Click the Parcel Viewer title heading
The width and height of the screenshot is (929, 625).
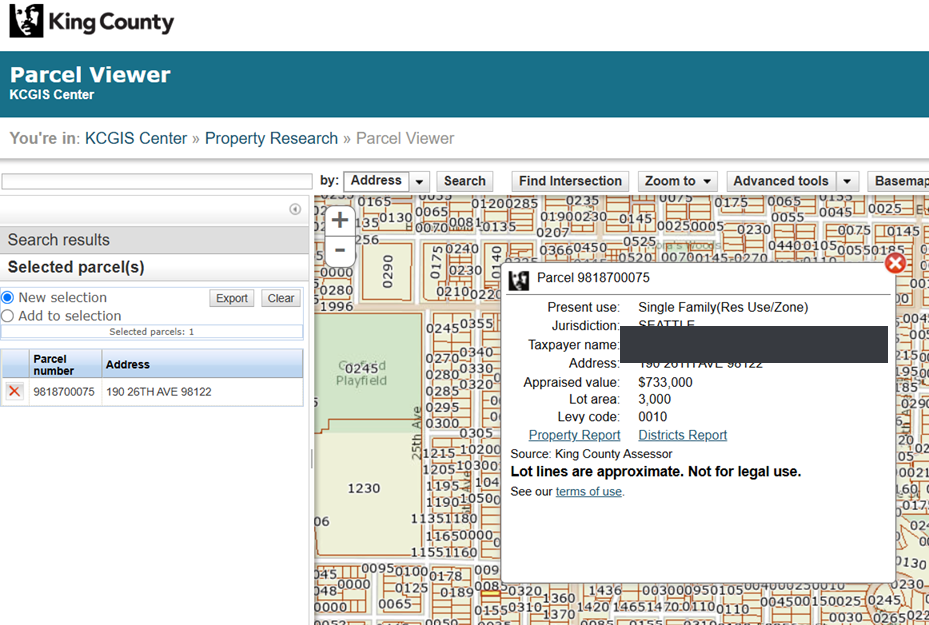tap(90, 75)
